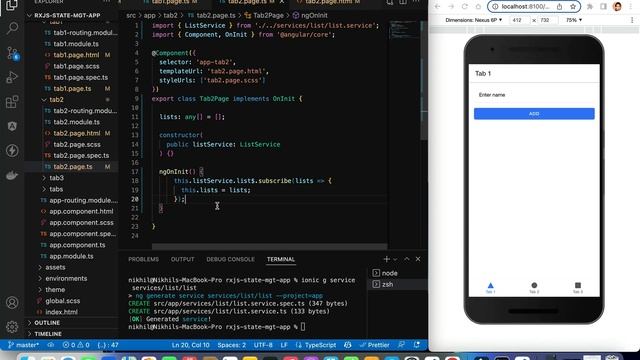Open the Dimensions Nexus 6P dropdown

click(x=473, y=20)
